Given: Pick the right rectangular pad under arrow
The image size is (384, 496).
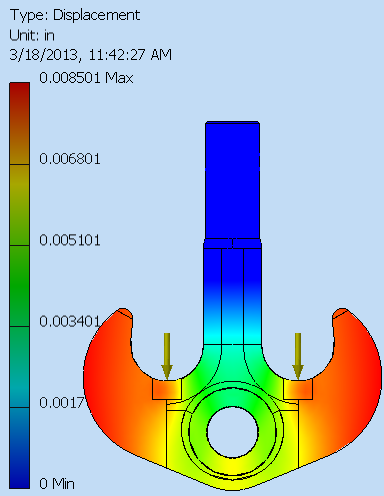Looking at the screenshot, I should tap(298, 389).
